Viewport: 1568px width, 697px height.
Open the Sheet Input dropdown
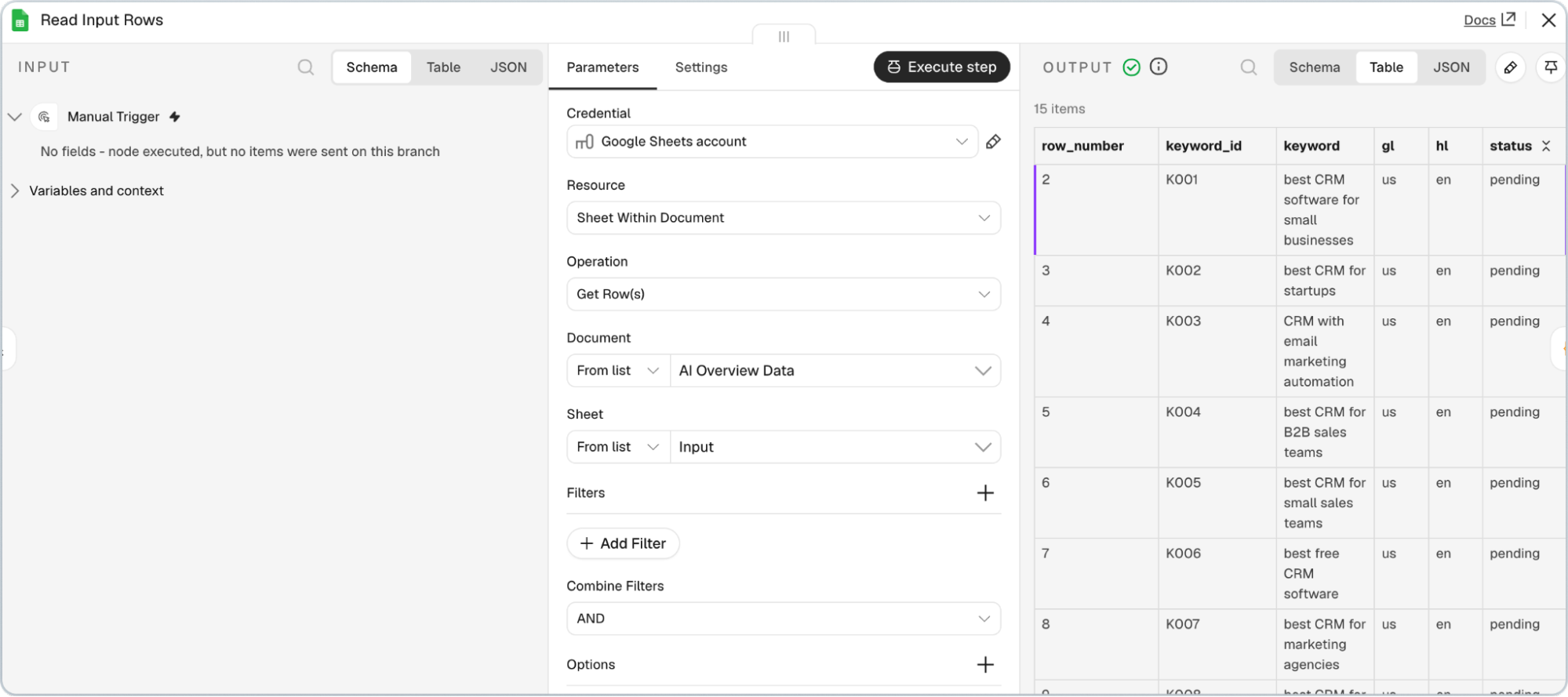835,447
